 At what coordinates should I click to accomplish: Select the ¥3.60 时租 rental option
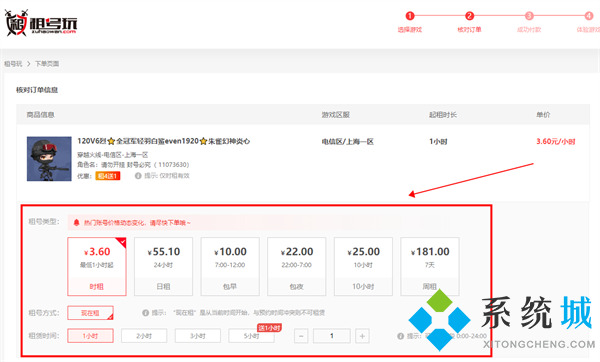tap(97, 266)
